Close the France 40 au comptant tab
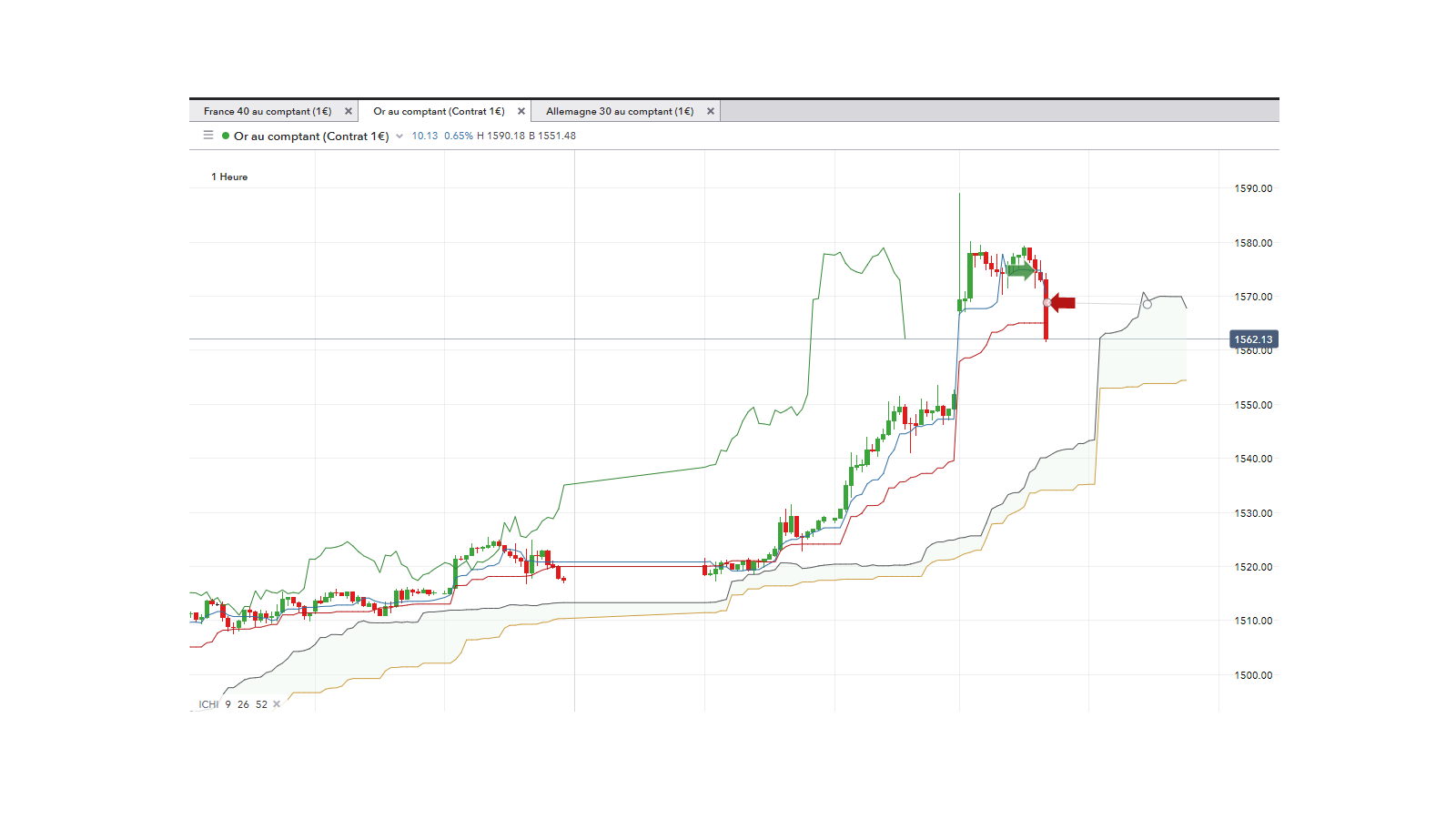 click(x=349, y=112)
